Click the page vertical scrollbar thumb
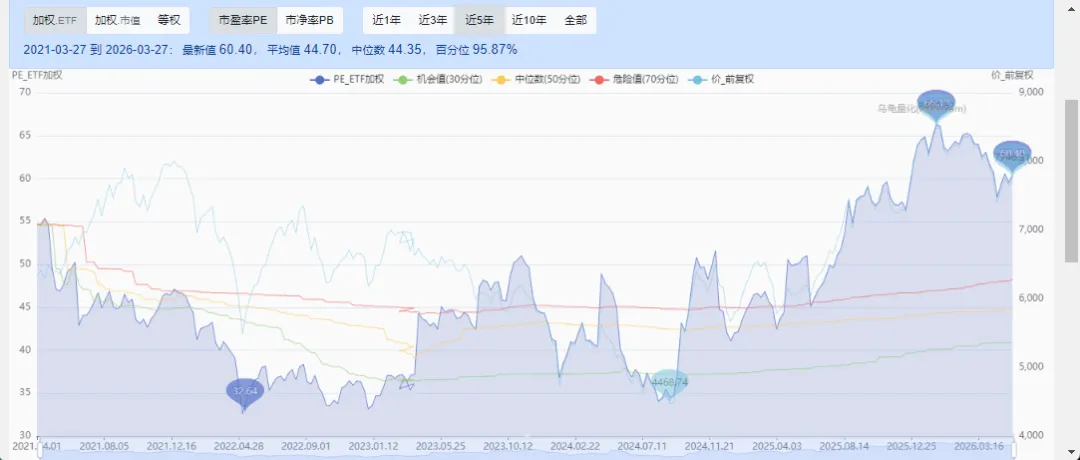 click(1072, 180)
